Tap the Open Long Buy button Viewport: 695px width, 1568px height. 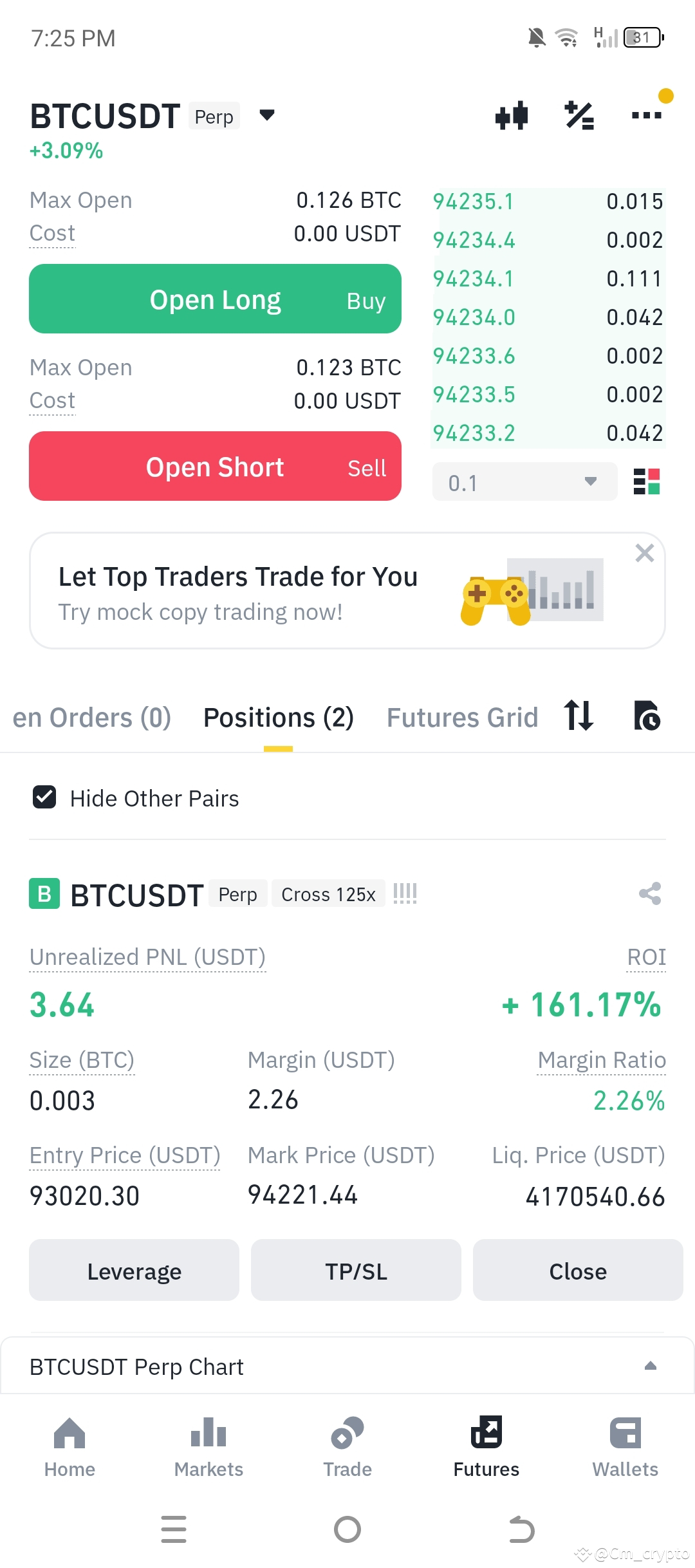tap(215, 299)
